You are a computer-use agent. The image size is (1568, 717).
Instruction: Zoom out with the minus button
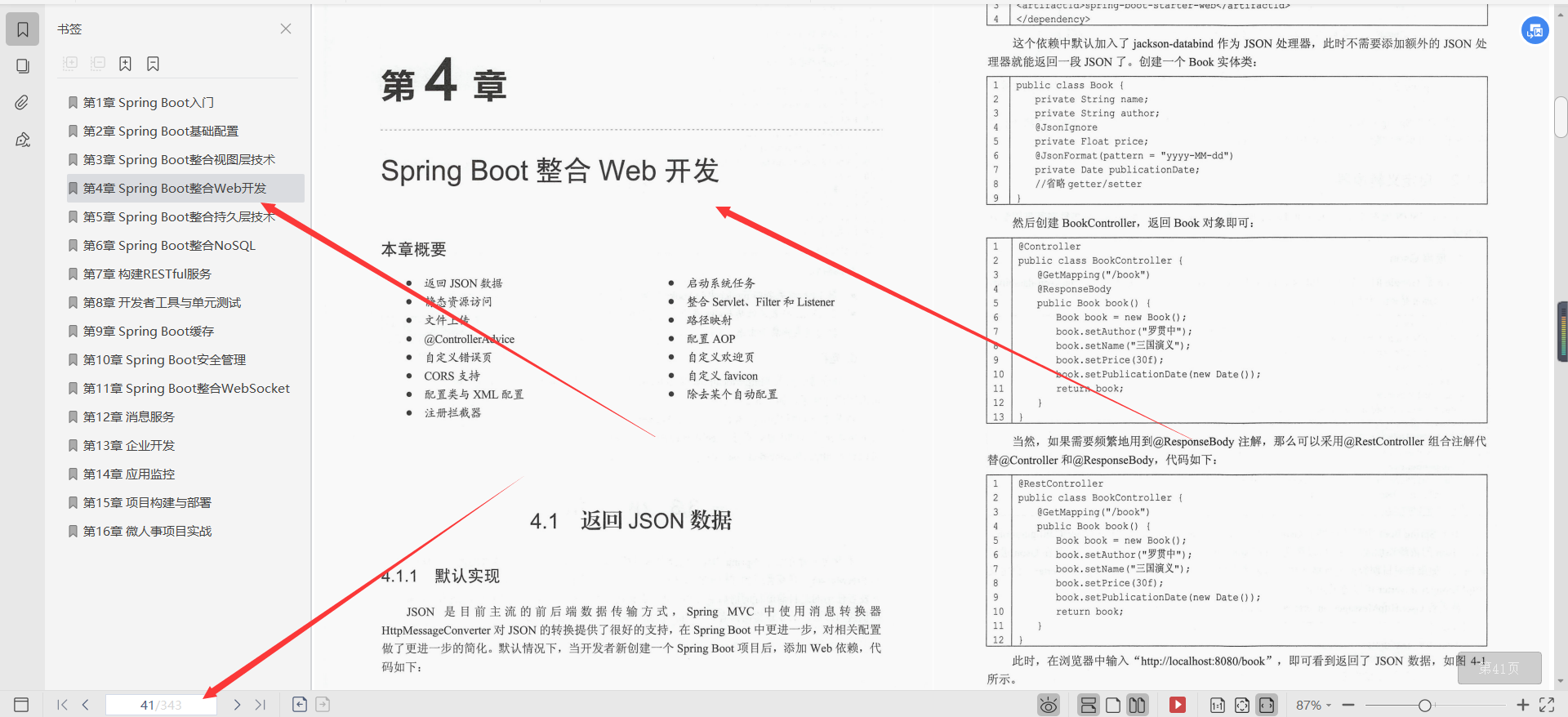pyautogui.click(x=1348, y=705)
